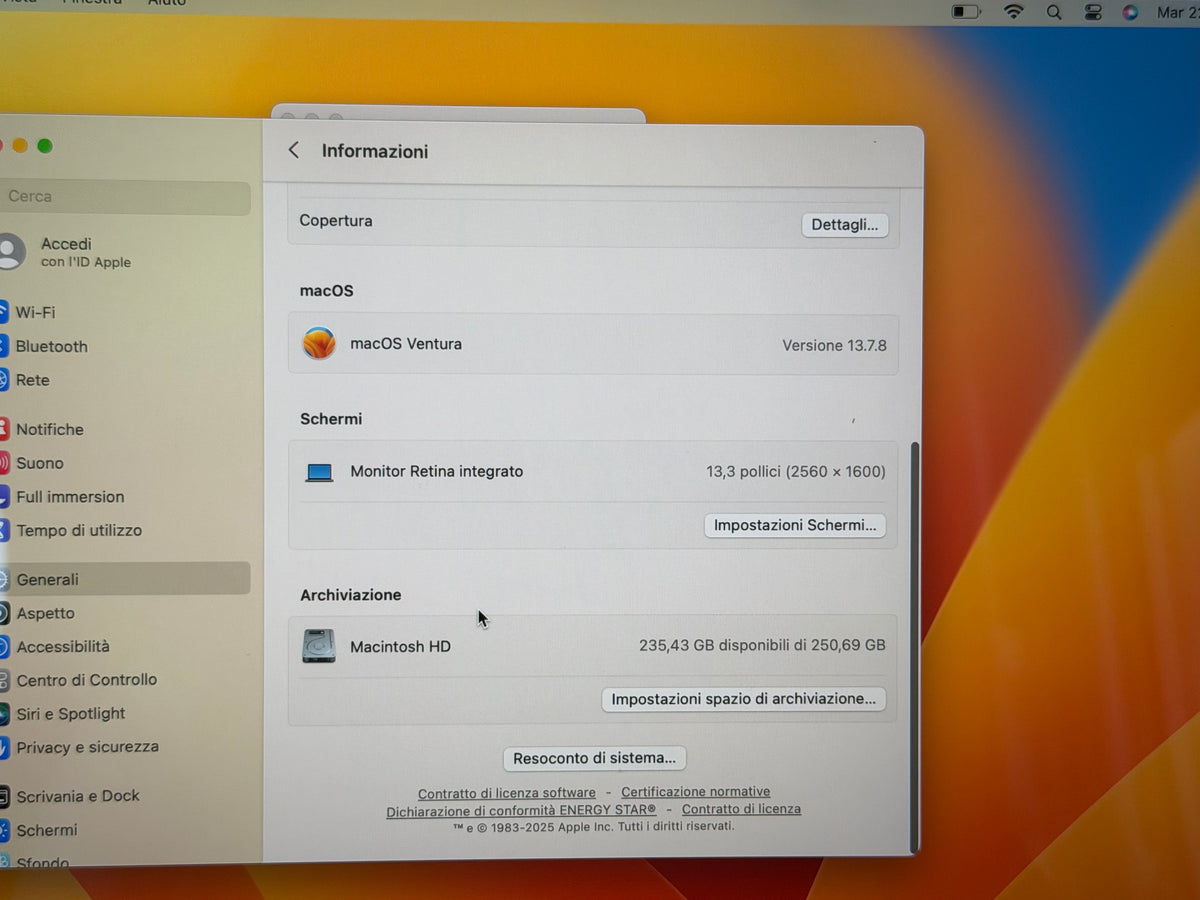Click the laptop icon beside Monitor Retina integrato
The image size is (1200, 900).
click(319, 472)
